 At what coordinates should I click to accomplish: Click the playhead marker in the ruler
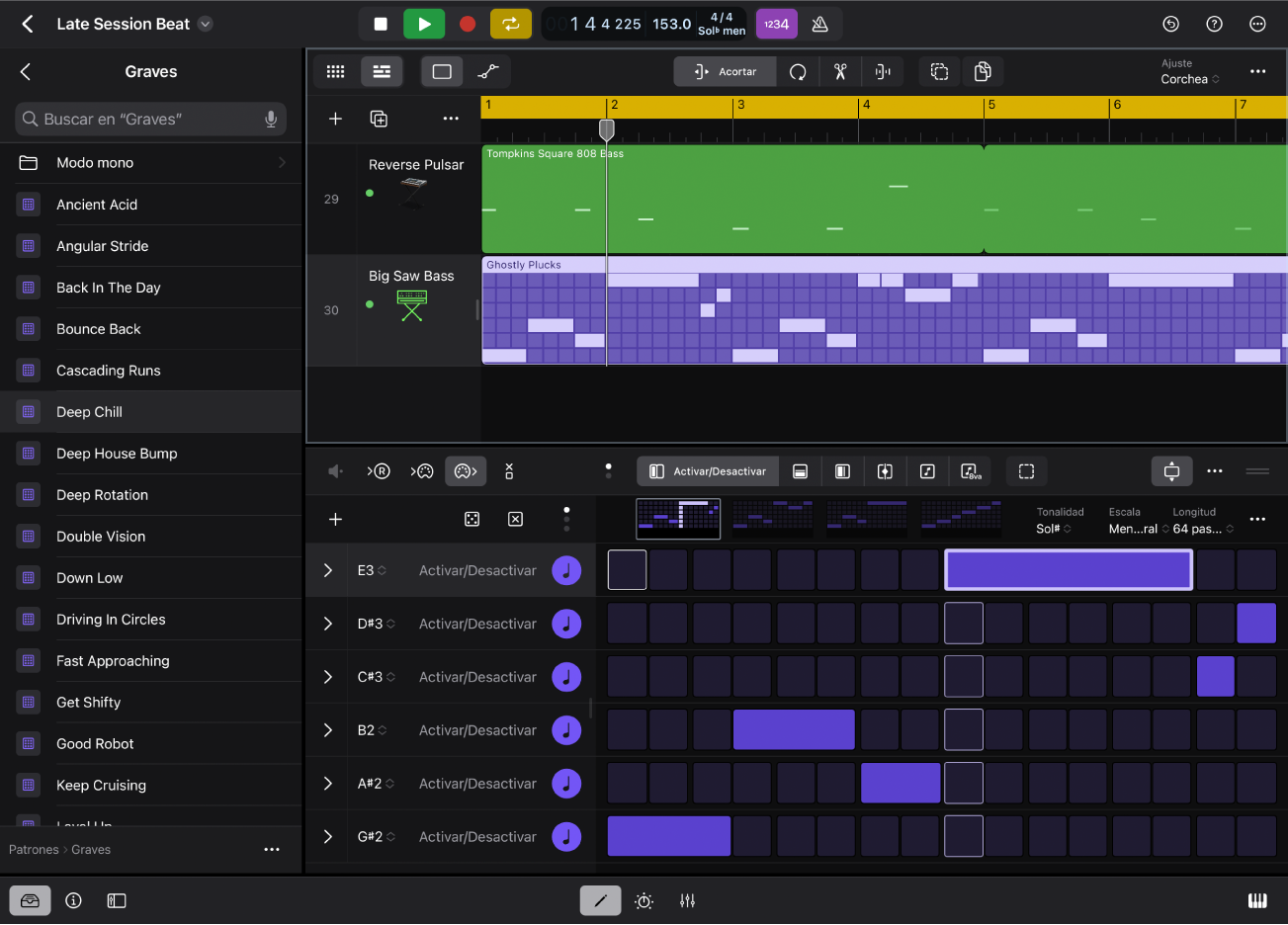607,128
